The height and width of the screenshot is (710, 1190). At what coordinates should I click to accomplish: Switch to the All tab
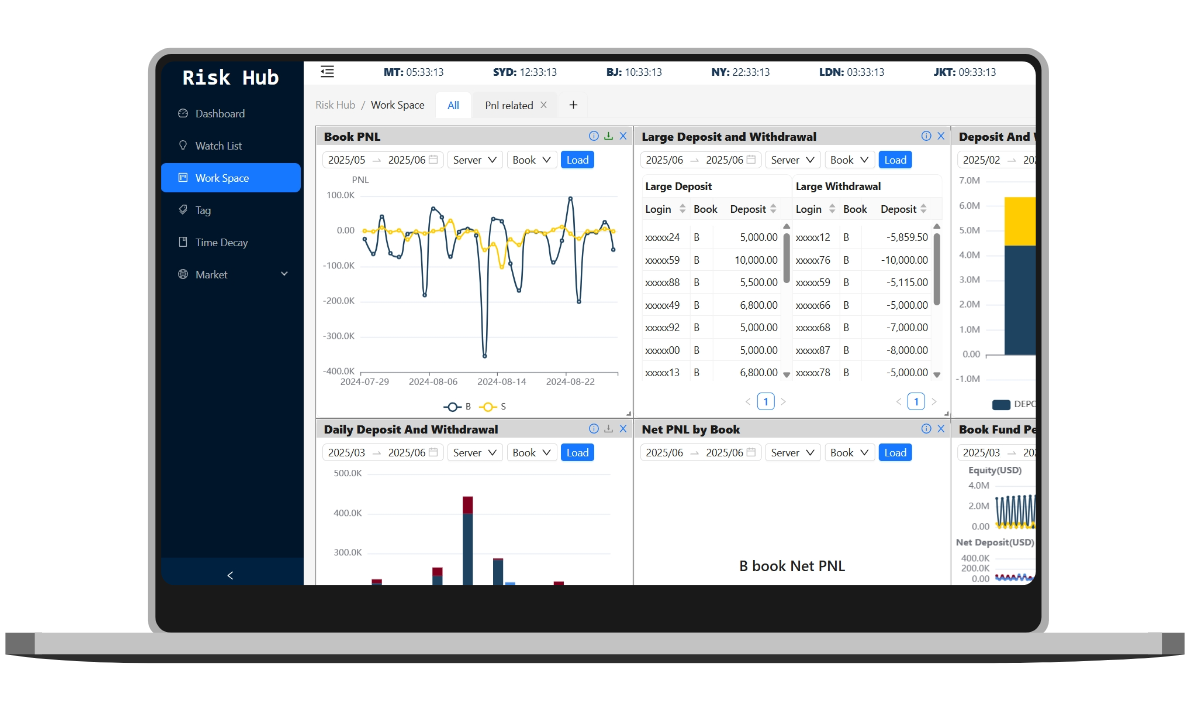click(453, 105)
